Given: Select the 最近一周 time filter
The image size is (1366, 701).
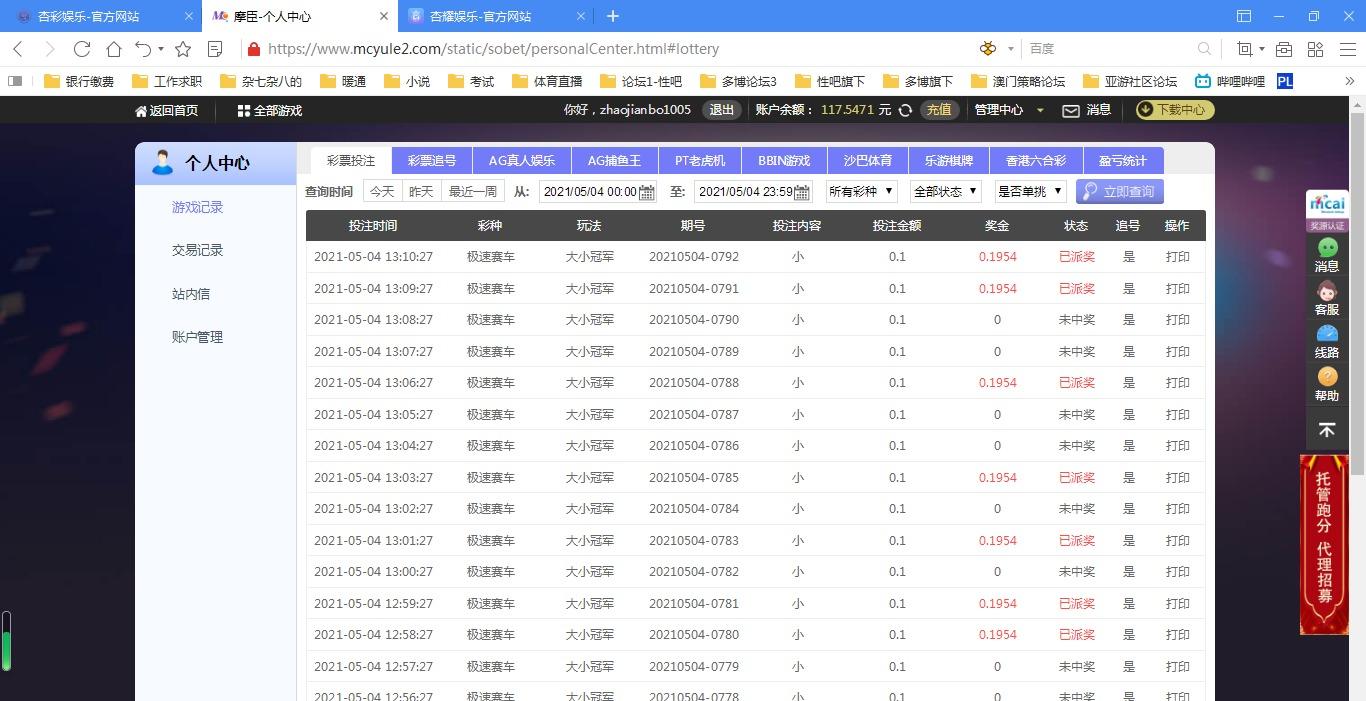Looking at the screenshot, I should [473, 191].
